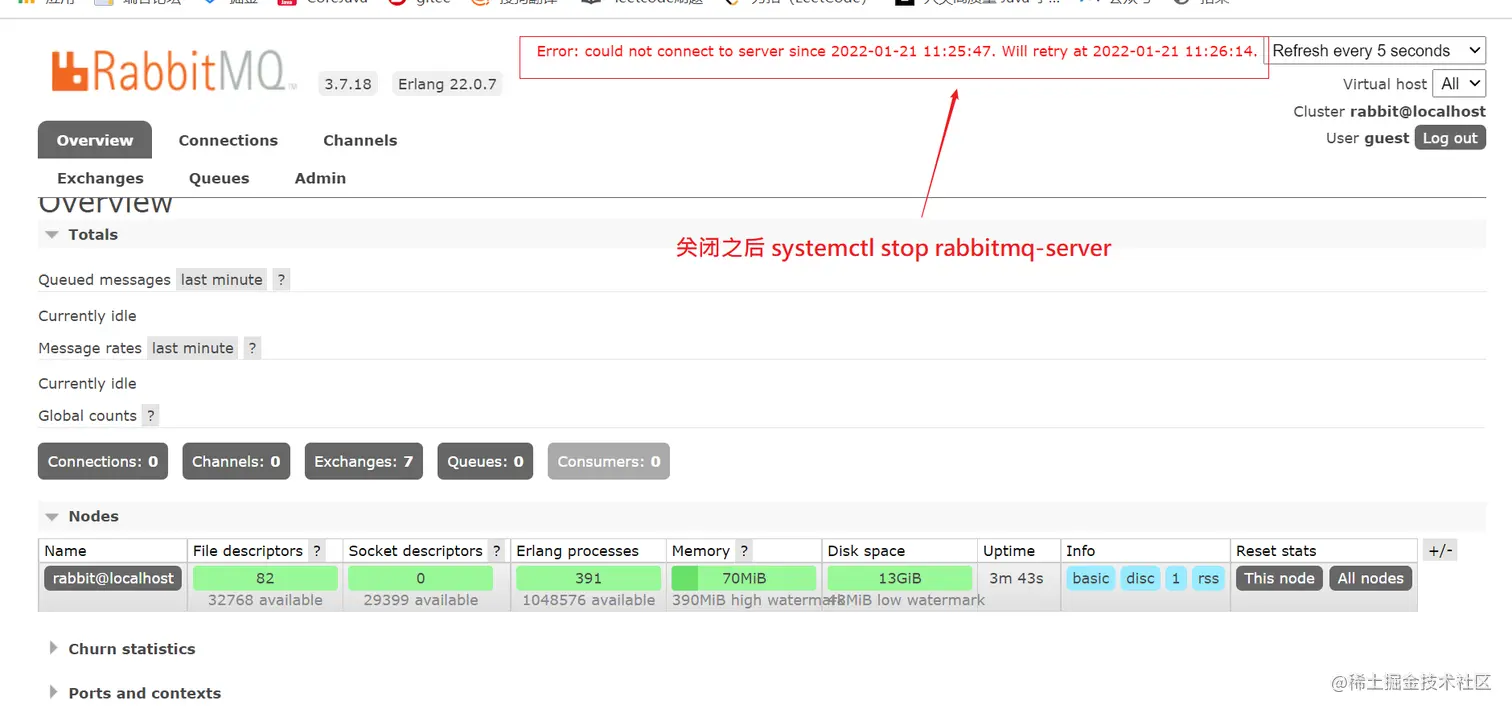Screen dimensions: 1512x713
Task: Toggle columns with the +/- button
Action: pos(1440,551)
